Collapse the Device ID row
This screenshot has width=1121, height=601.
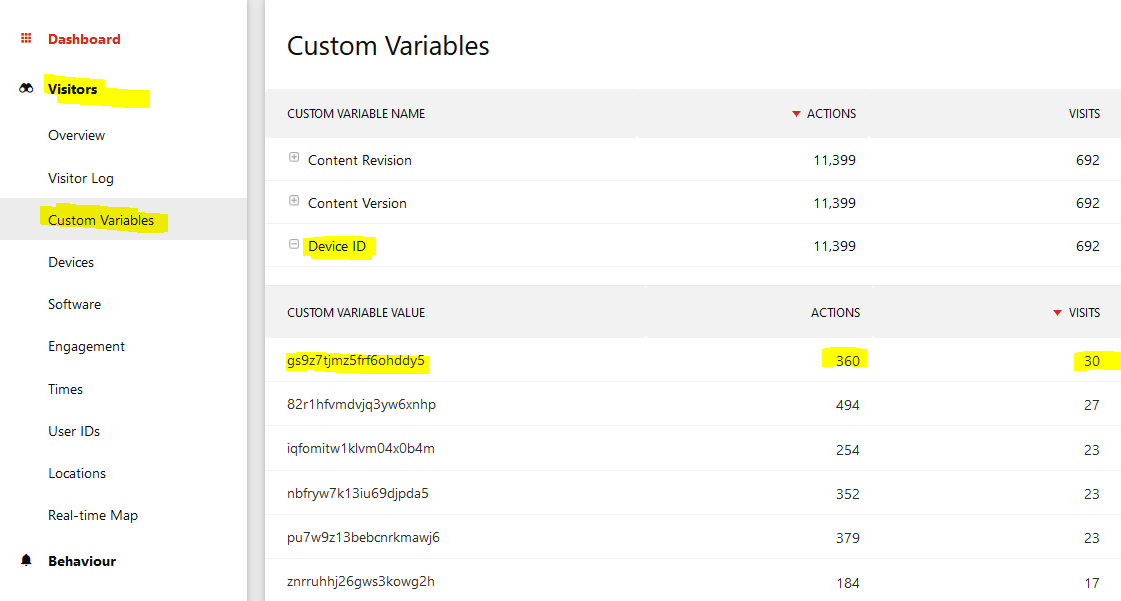(294, 244)
